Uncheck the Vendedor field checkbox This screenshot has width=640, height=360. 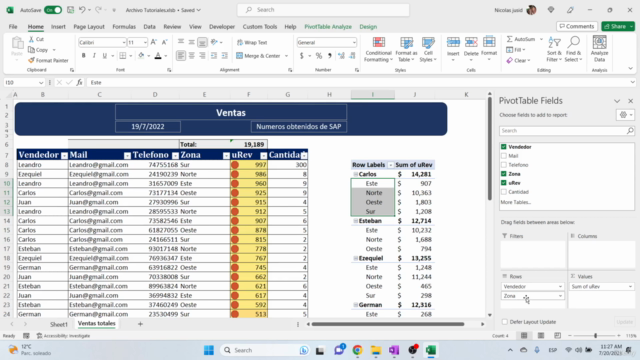tap(504, 147)
